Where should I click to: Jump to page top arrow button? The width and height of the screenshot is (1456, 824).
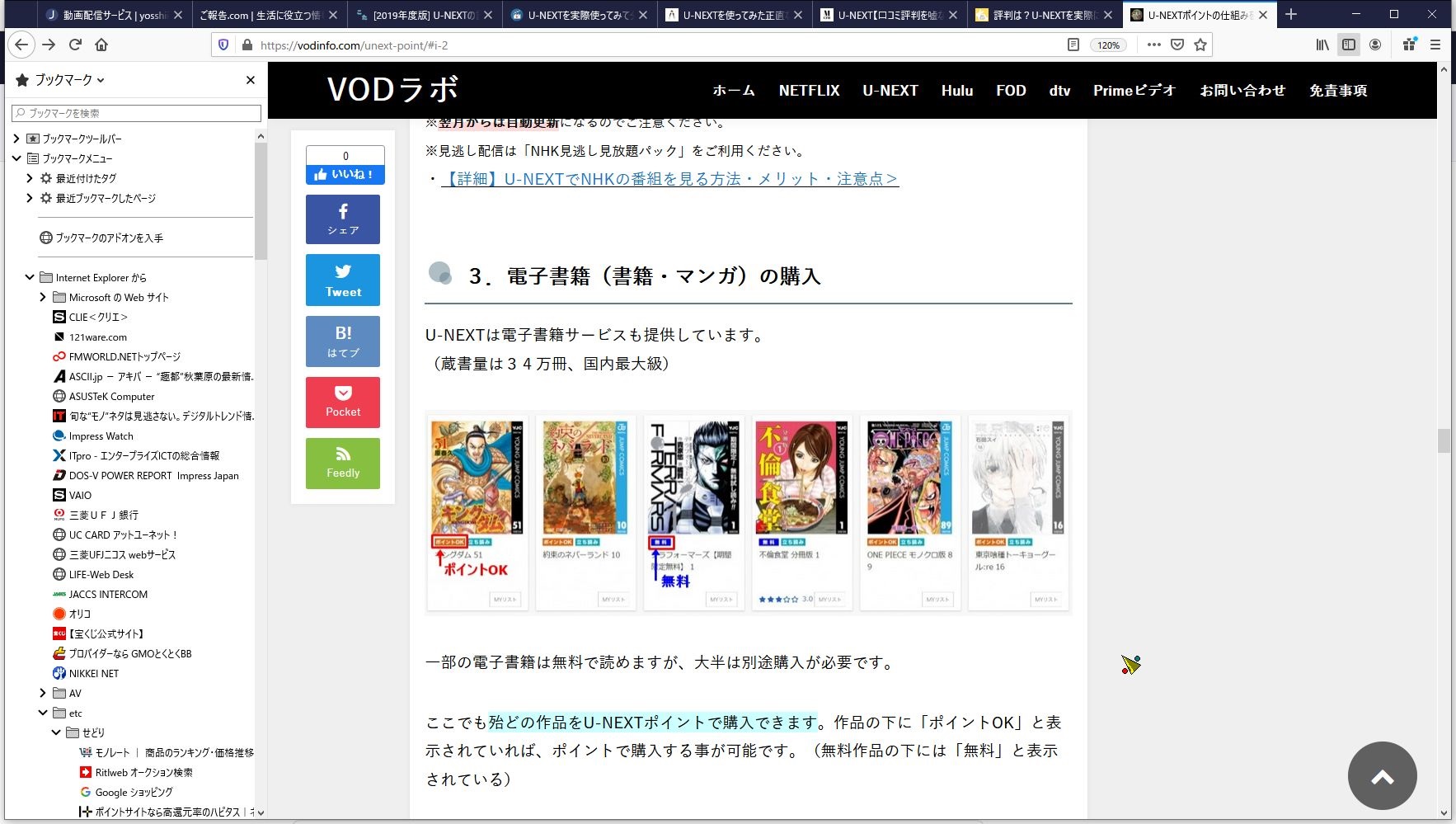[1382, 776]
